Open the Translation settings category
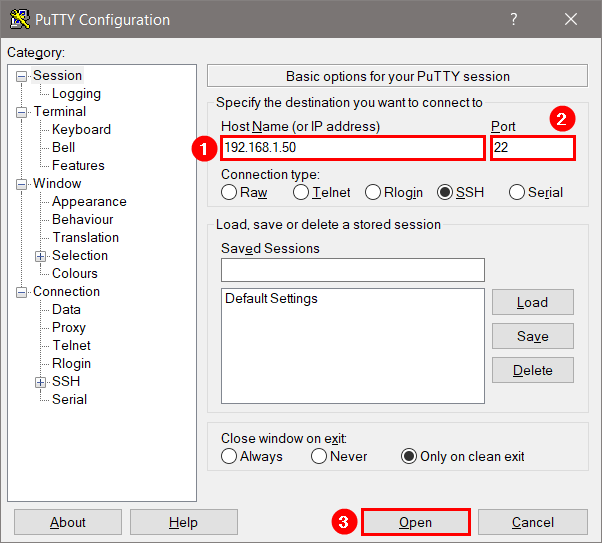602x543 pixels. pos(85,237)
